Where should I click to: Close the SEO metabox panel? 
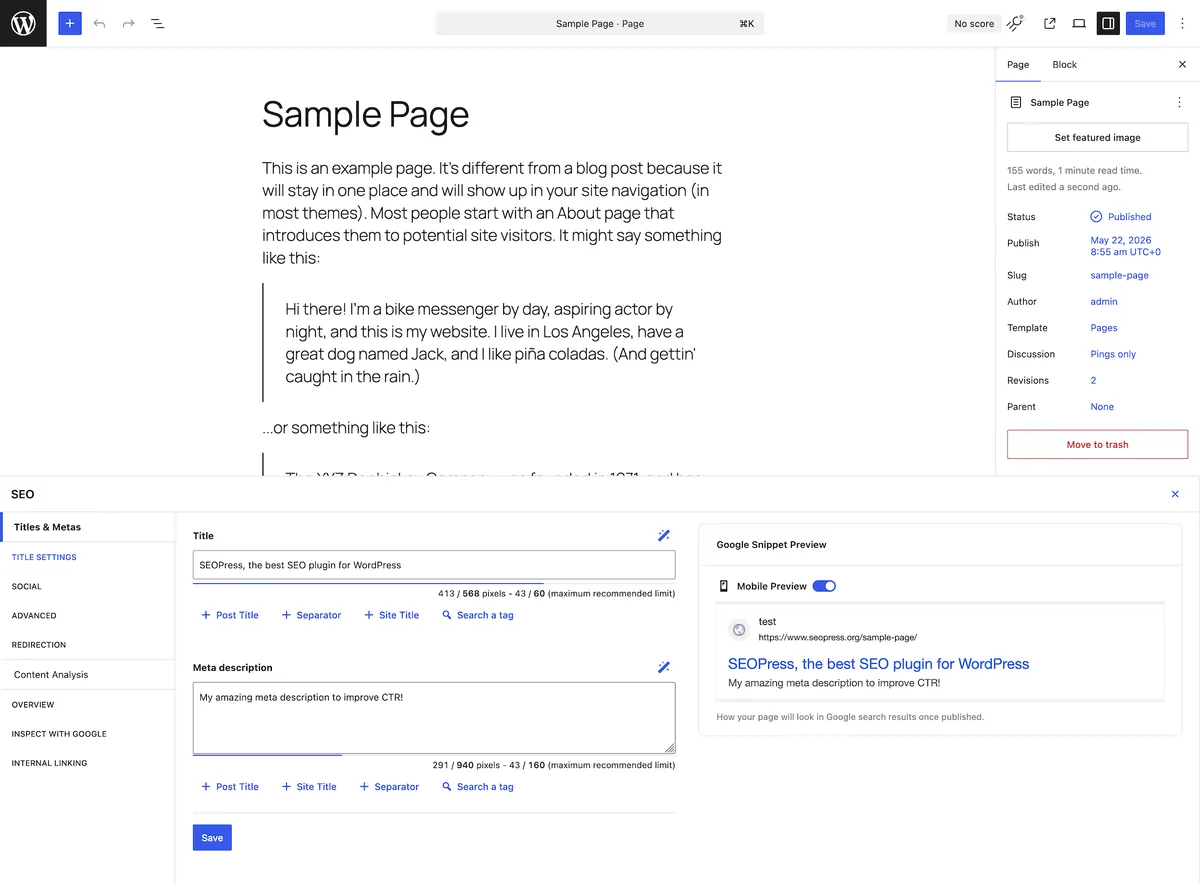1175,494
